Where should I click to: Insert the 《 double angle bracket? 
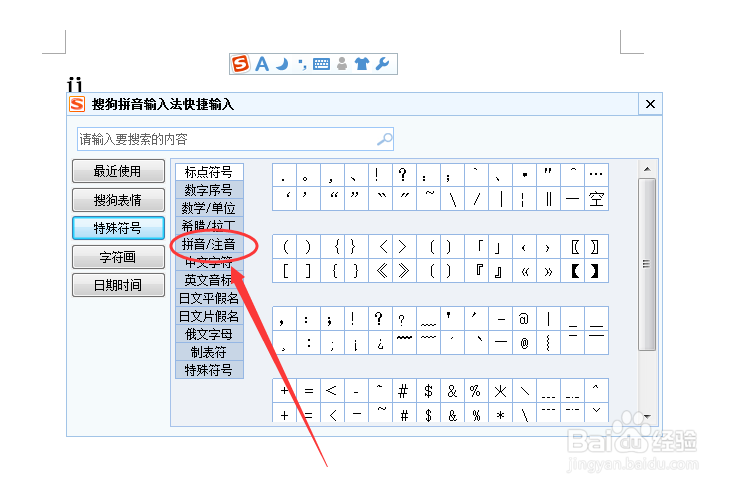[382, 271]
